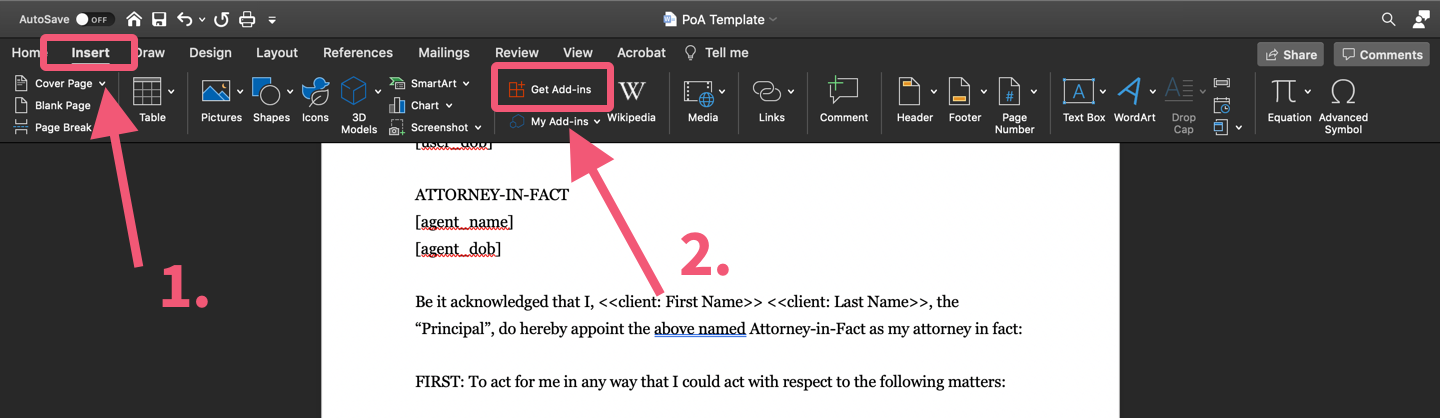Expand the Undo history dropdown arrow

pyautogui.click(x=202, y=20)
